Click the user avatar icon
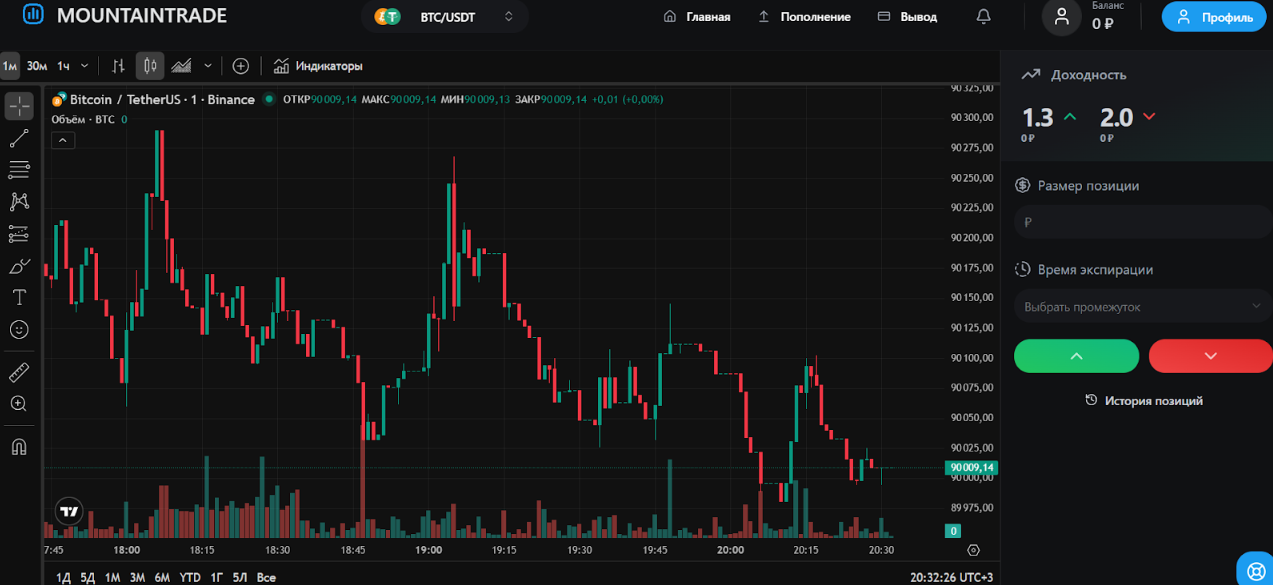The height and width of the screenshot is (585, 1273). click(1062, 17)
